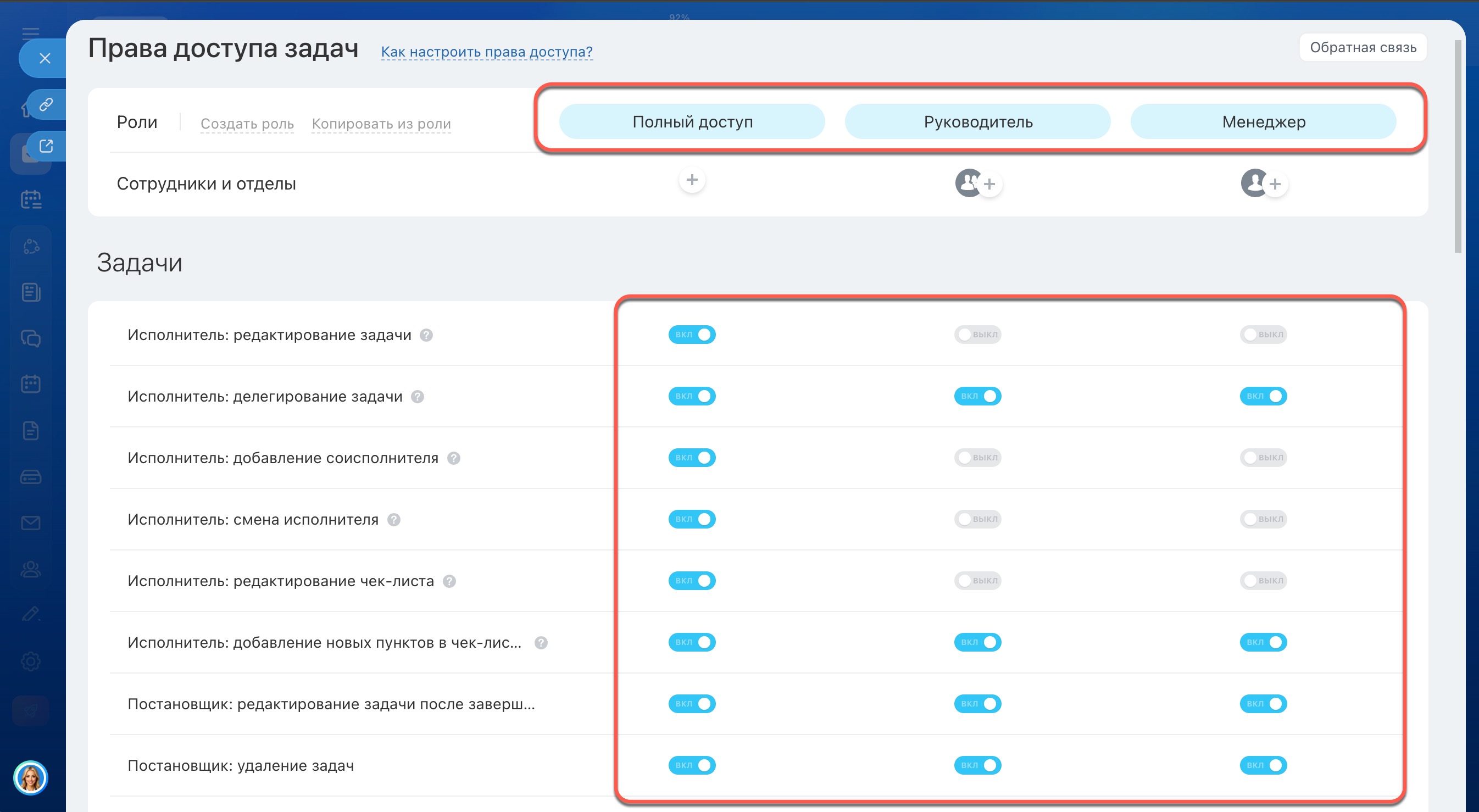Open the settings gear in sidebar
This screenshot has width=1479, height=812.
tap(31, 661)
